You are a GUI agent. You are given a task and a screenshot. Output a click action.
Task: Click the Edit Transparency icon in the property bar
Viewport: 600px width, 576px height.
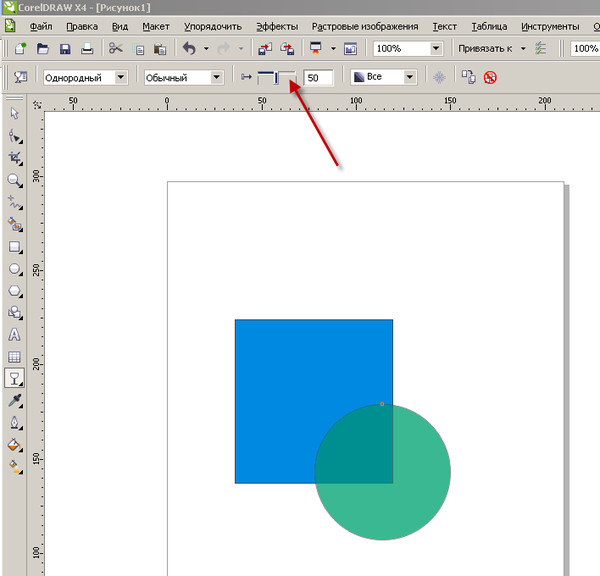(20, 77)
